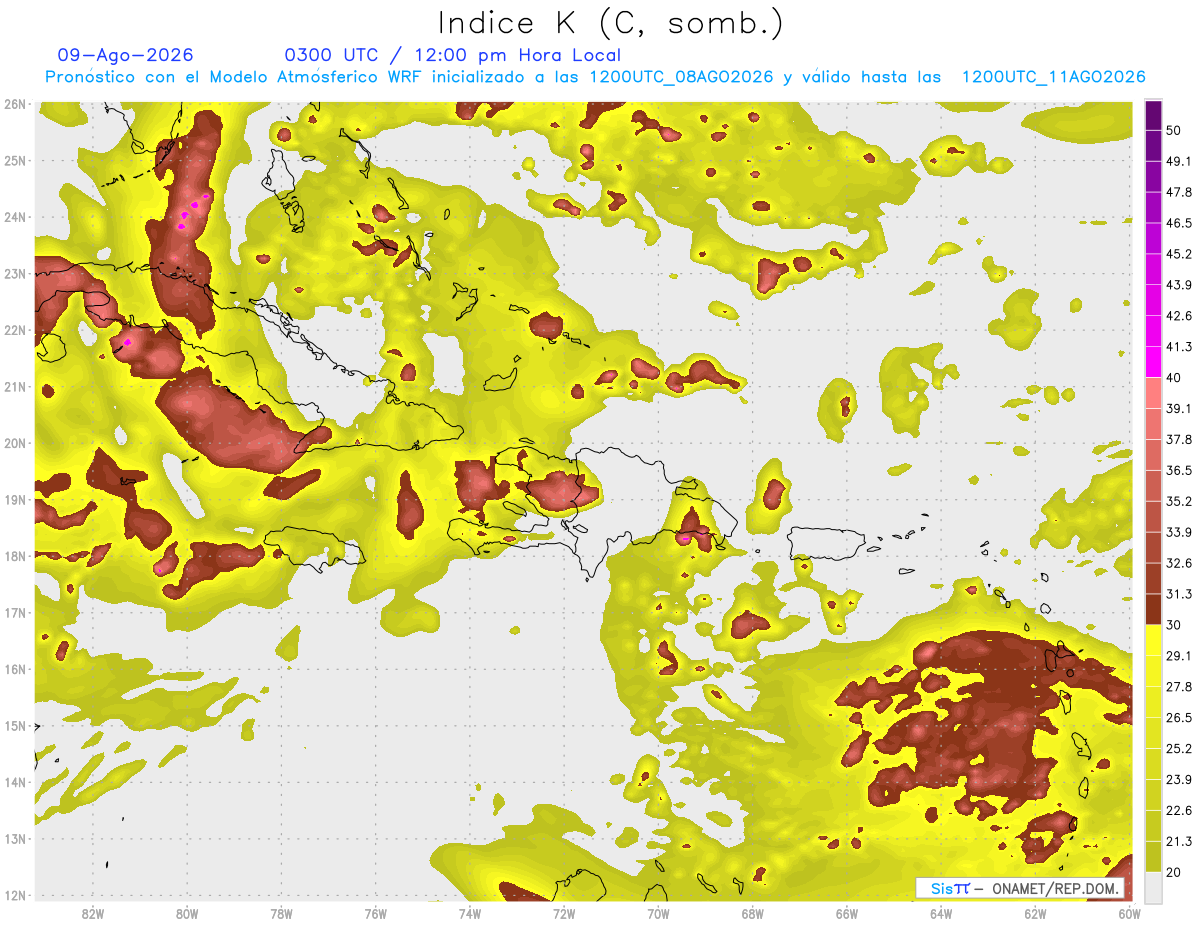The width and height of the screenshot is (1200, 927).
Task: Click latitude label '20N'
Action: 15,443
